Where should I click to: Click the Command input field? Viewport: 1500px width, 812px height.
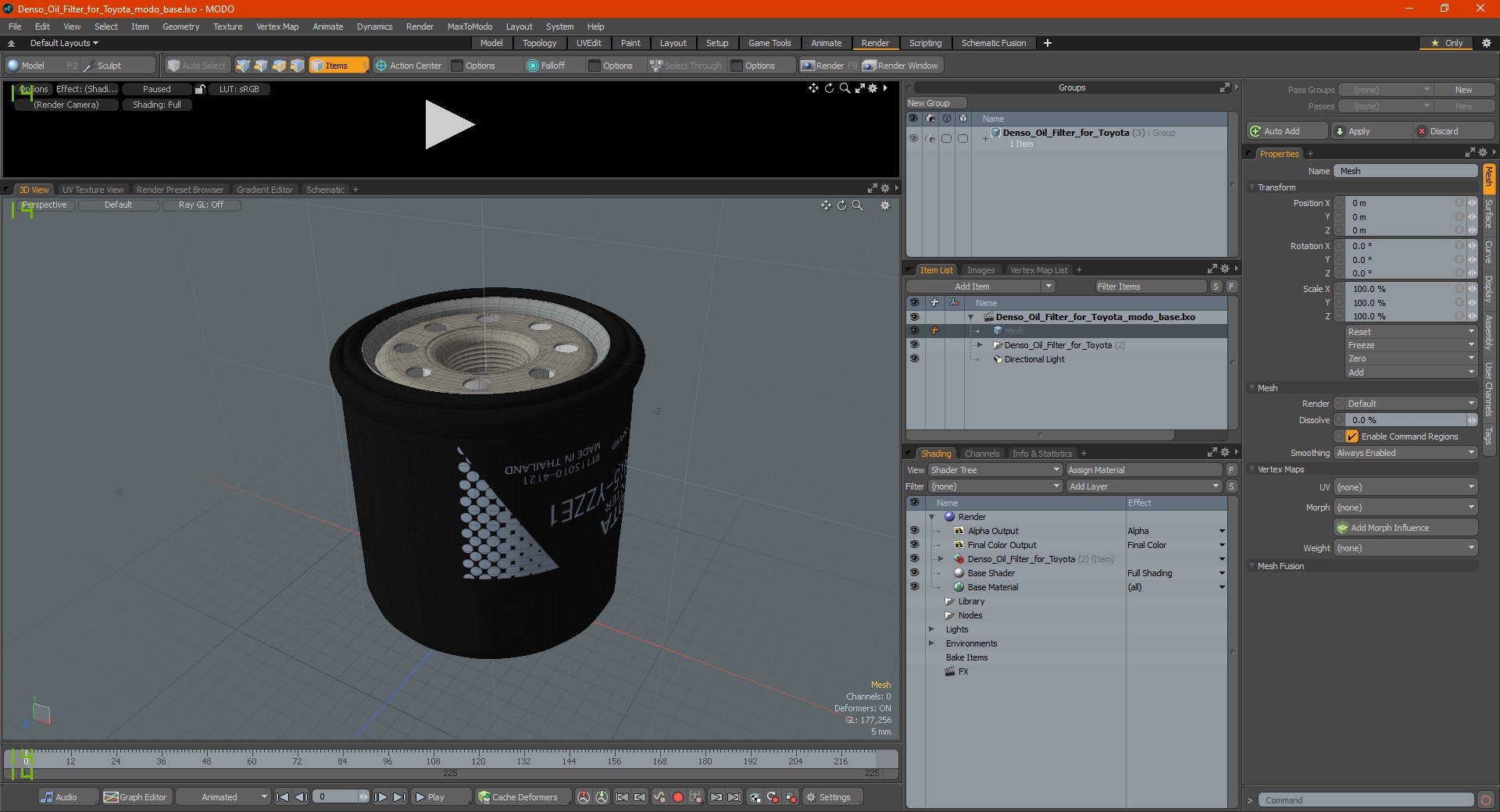click(1366, 800)
